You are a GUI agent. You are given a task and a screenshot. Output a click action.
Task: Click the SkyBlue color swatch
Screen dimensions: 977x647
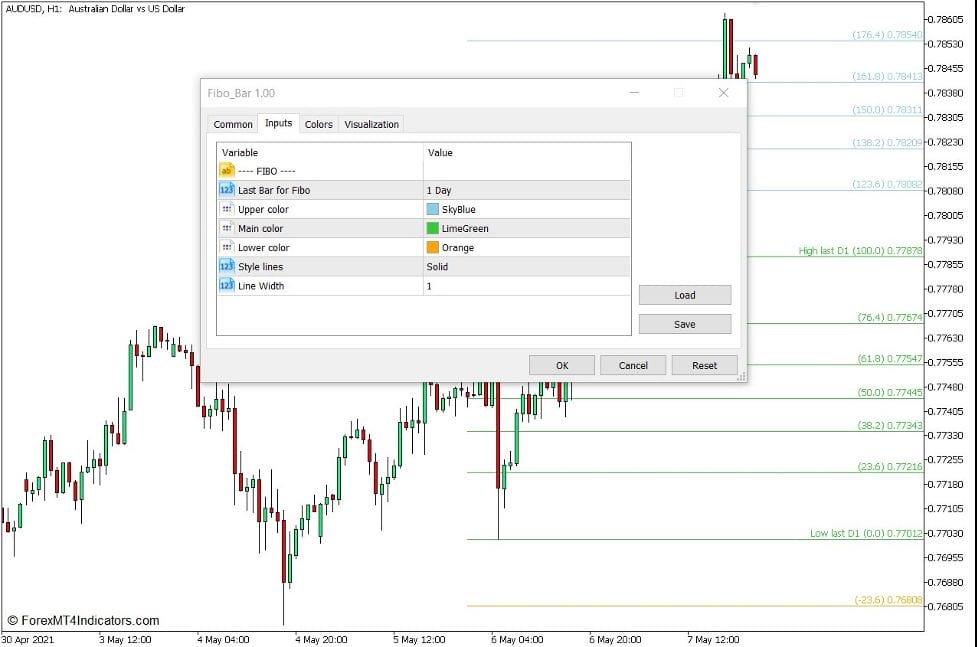[x=433, y=210]
